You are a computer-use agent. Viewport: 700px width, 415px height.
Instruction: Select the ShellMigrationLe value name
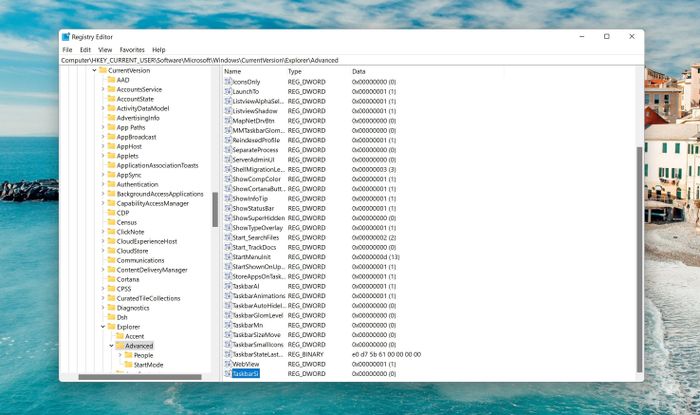[258, 170]
